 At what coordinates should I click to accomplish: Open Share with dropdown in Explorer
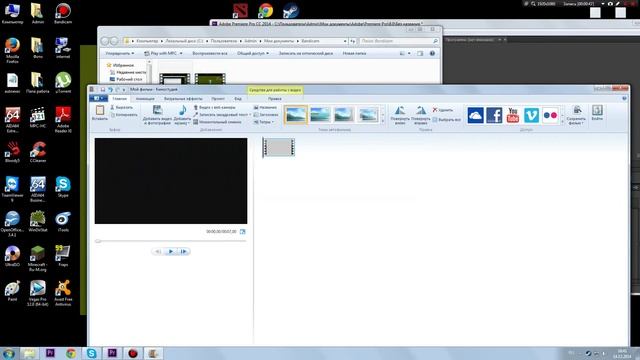253,53
